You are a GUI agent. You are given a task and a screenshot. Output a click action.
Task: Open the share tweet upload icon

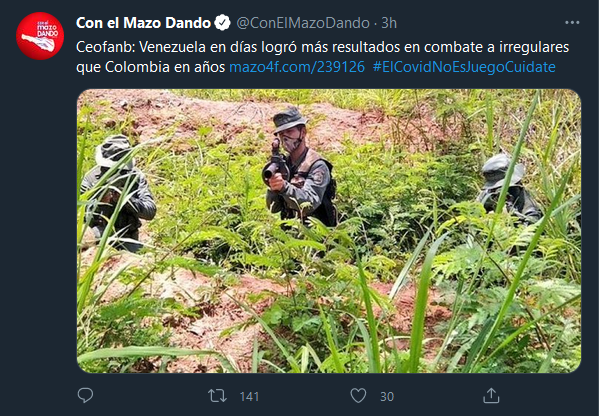tap(491, 395)
